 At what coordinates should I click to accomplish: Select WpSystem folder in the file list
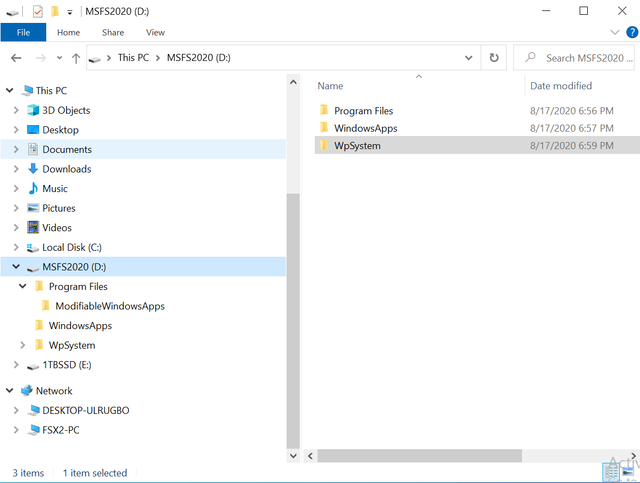click(477, 145)
